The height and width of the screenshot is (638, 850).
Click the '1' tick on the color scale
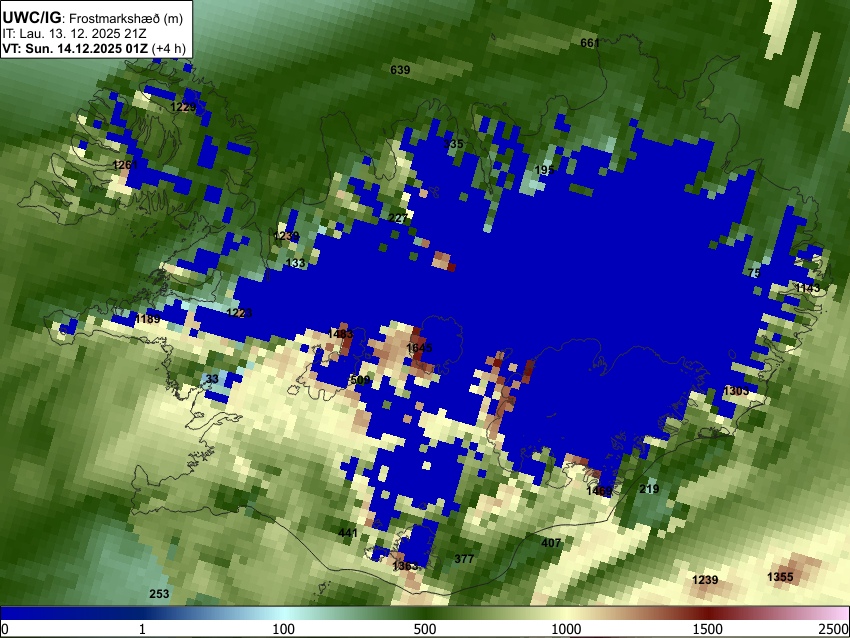[142, 629]
